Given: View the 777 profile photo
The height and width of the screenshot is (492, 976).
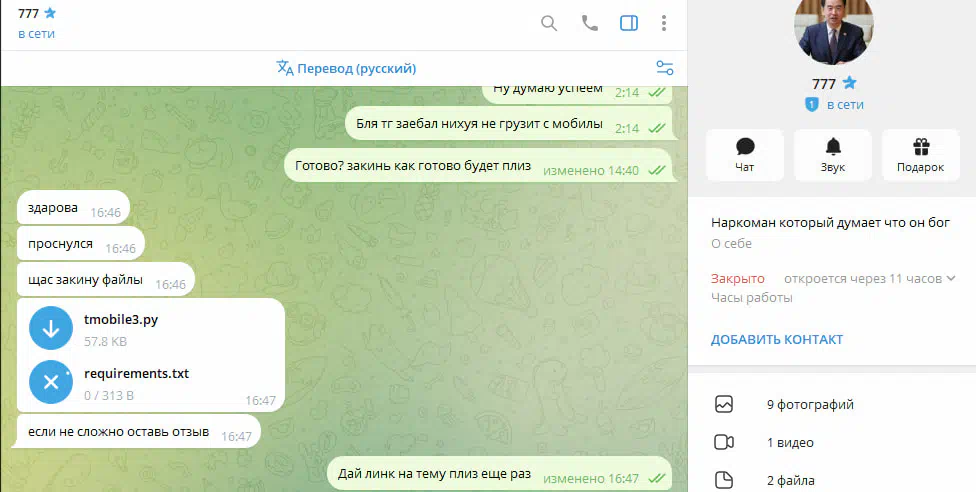Looking at the screenshot, I should pyautogui.click(x=833, y=30).
